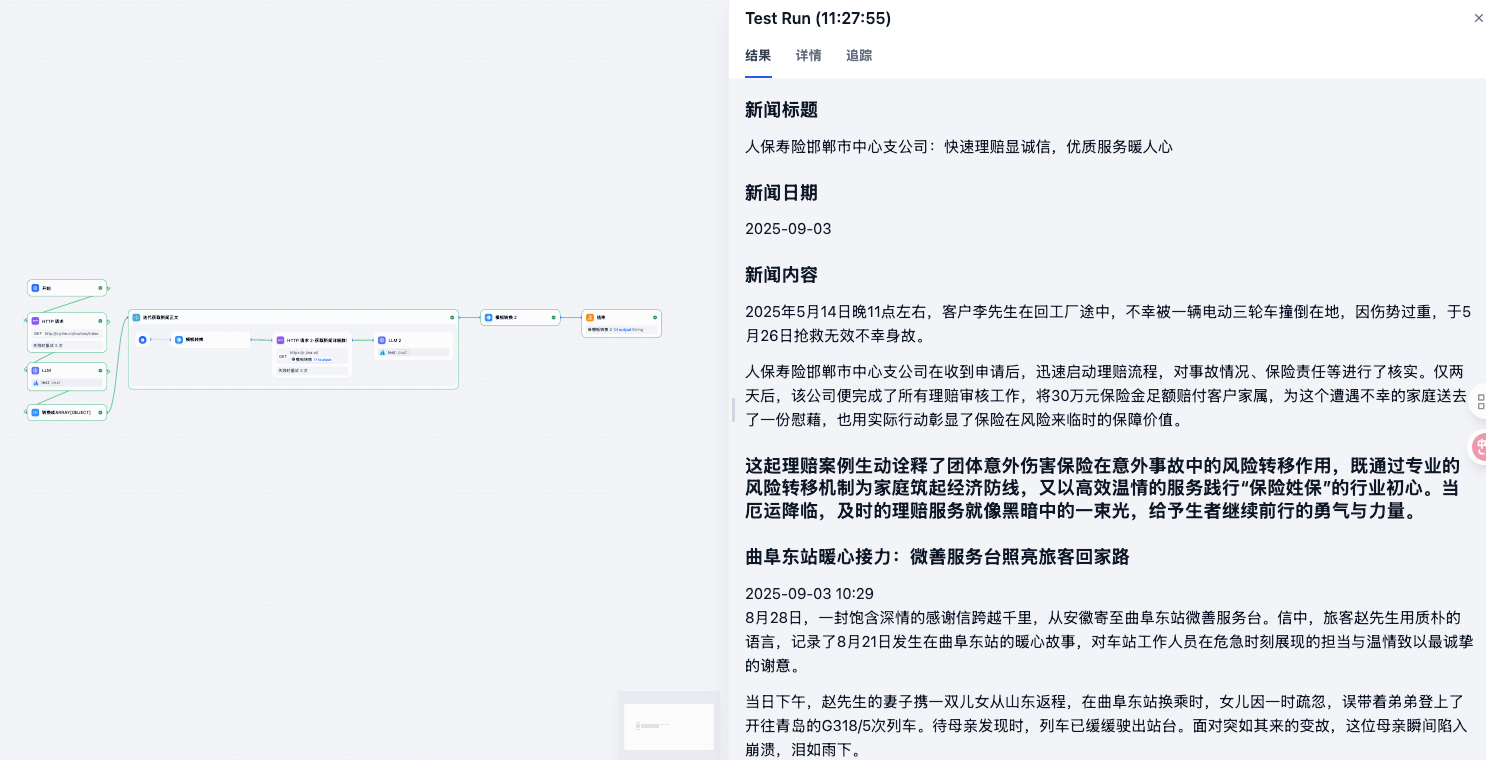Click the HTTP 请求 2 node icon
This screenshot has height=760, width=1486.
(x=280, y=340)
